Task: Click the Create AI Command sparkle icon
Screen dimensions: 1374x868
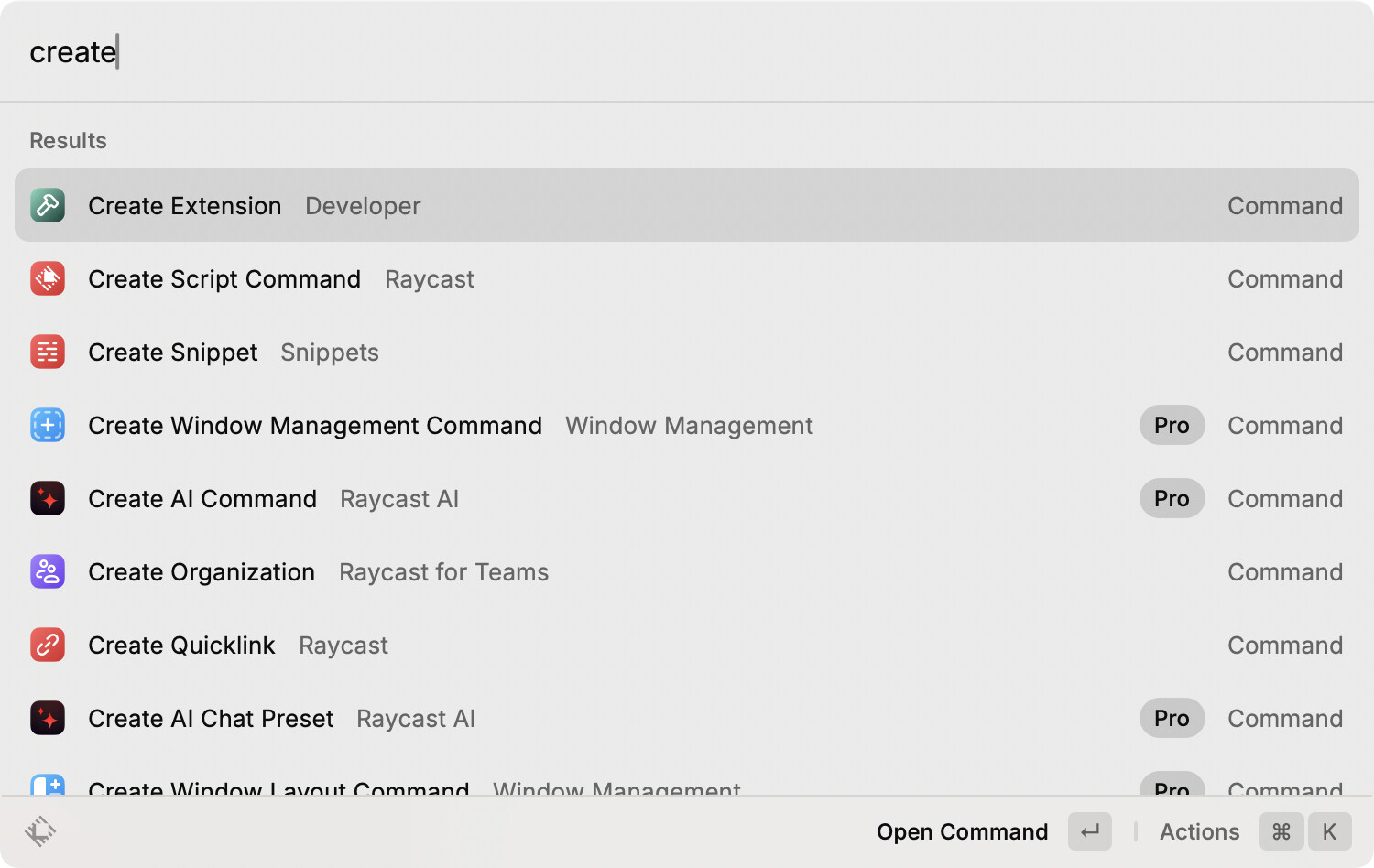Action: [48, 498]
